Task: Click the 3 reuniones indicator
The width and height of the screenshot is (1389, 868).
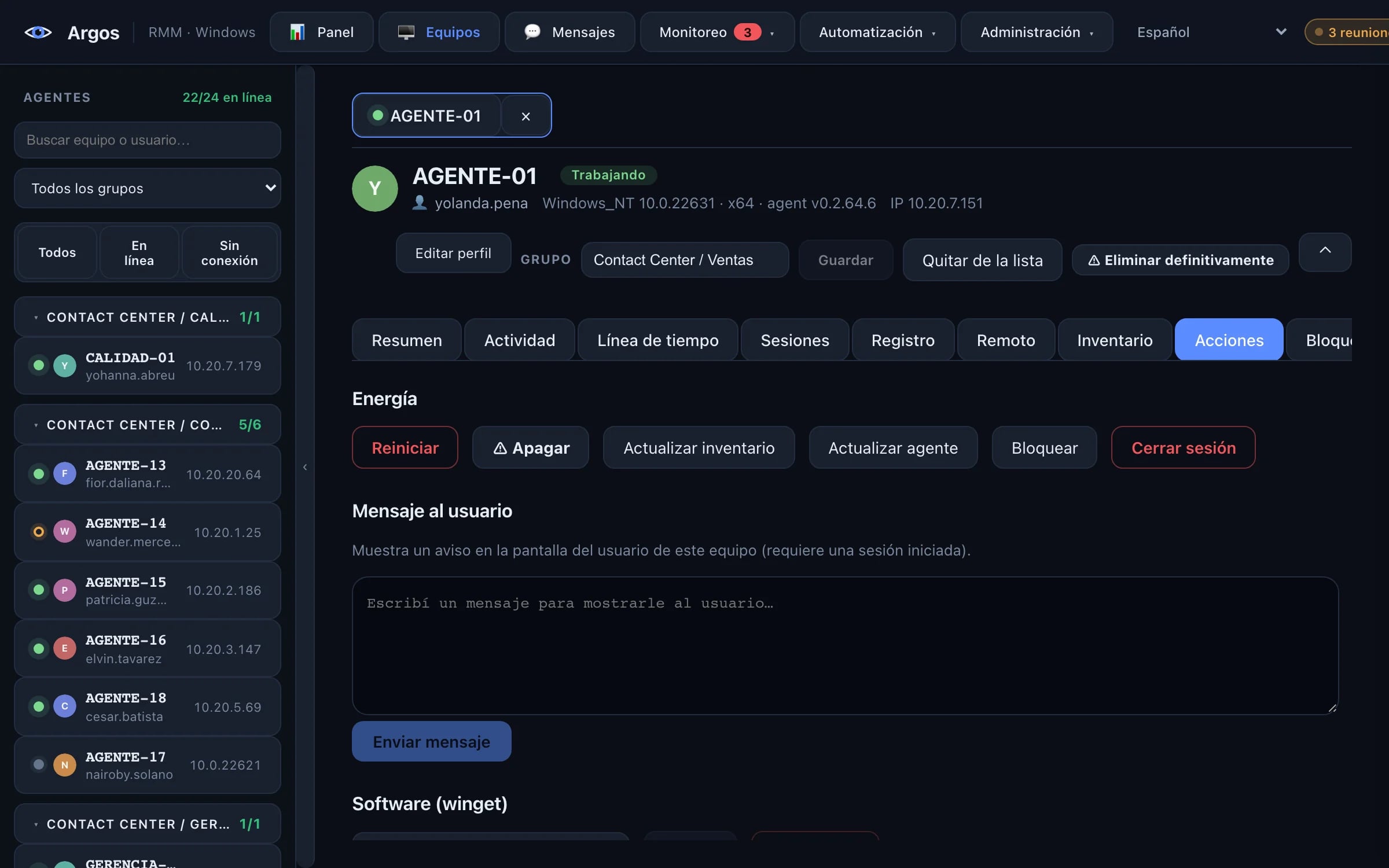Action: (1347, 32)
